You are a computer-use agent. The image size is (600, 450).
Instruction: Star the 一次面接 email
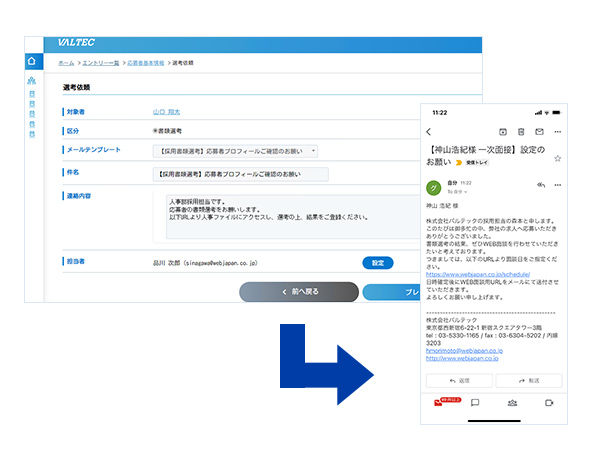coord(558,158)
